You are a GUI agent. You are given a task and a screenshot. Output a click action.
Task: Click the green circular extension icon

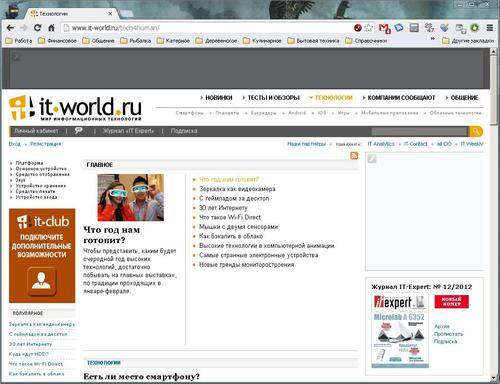pyautogui.click(x=475, y=28)
